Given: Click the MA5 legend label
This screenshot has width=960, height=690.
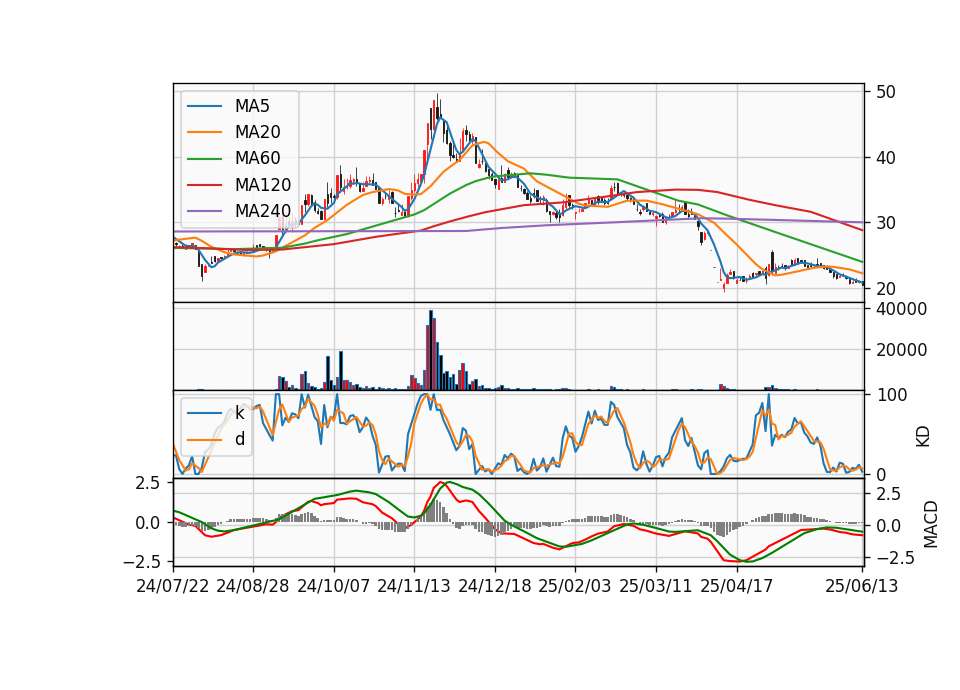Looking at the screenshot, I should coord(252,106).
